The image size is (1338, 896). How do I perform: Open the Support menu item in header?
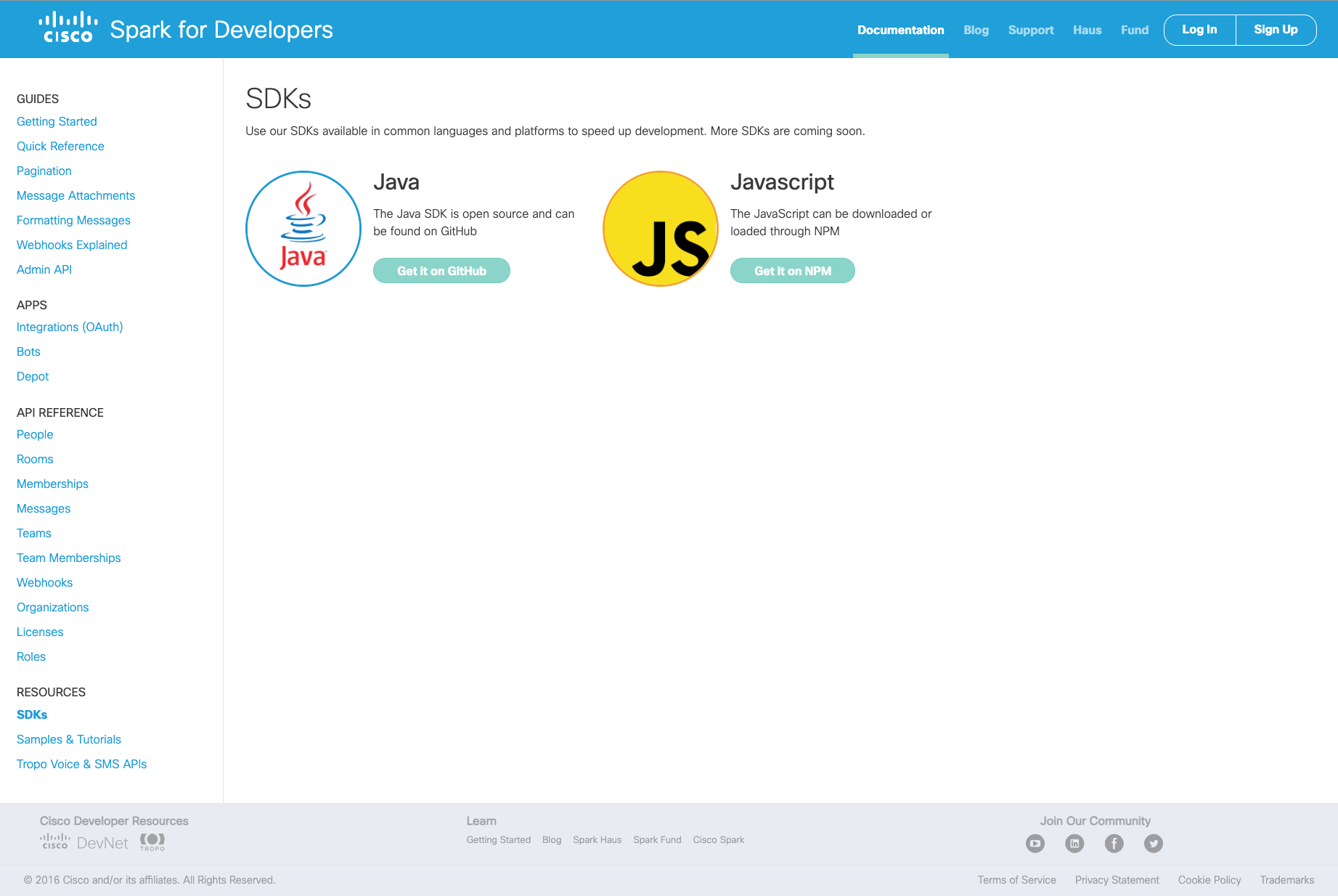pos(1030,30)
